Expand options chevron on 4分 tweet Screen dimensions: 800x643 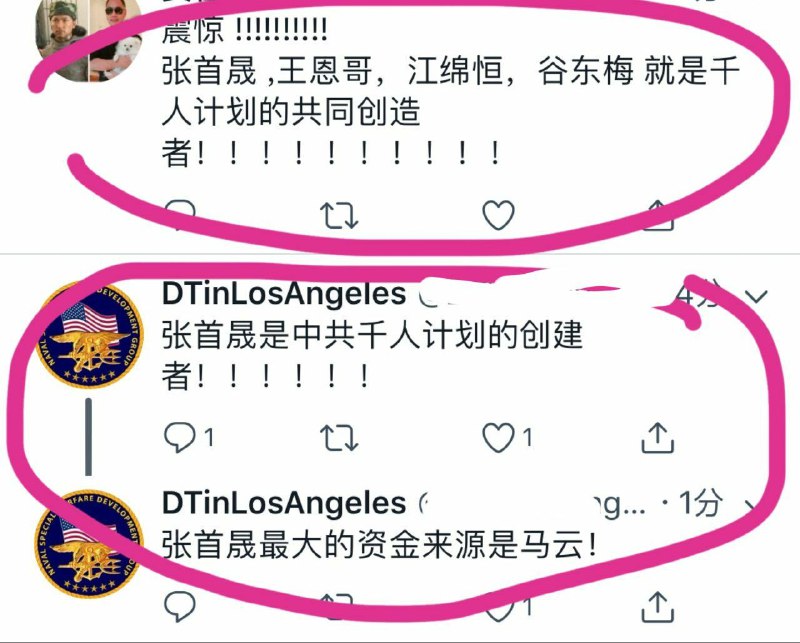point(757,295)
